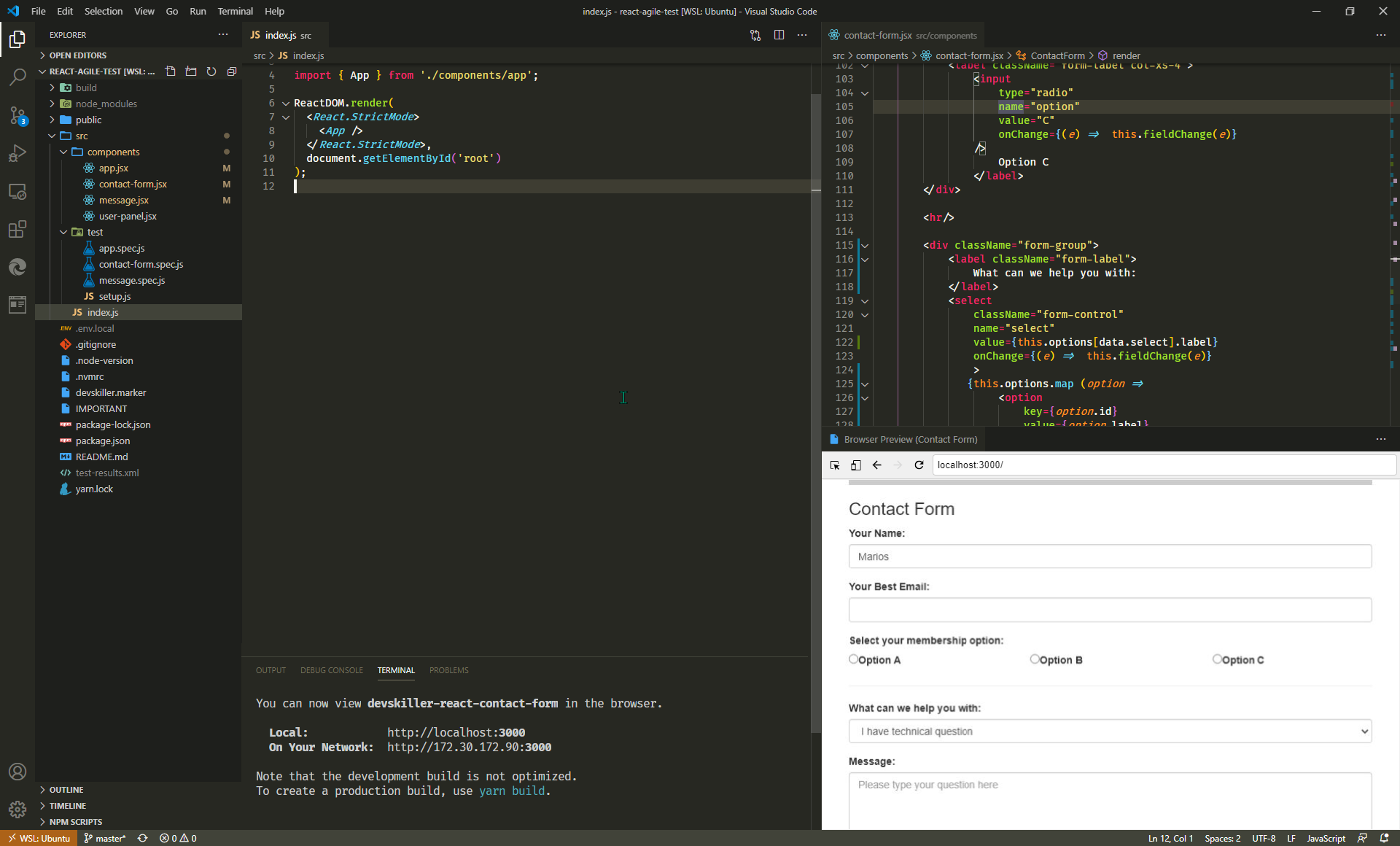Open the http://localhost:3000 link in terminal

(456, 732)
